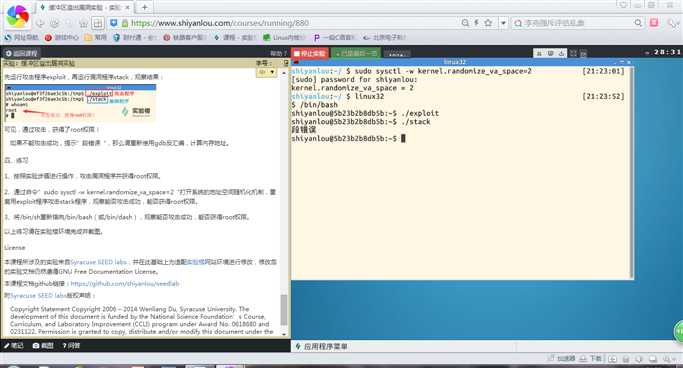Click the grid layout icon beside address bar
This screenshot has height=368, width=683.
point(98,23)
